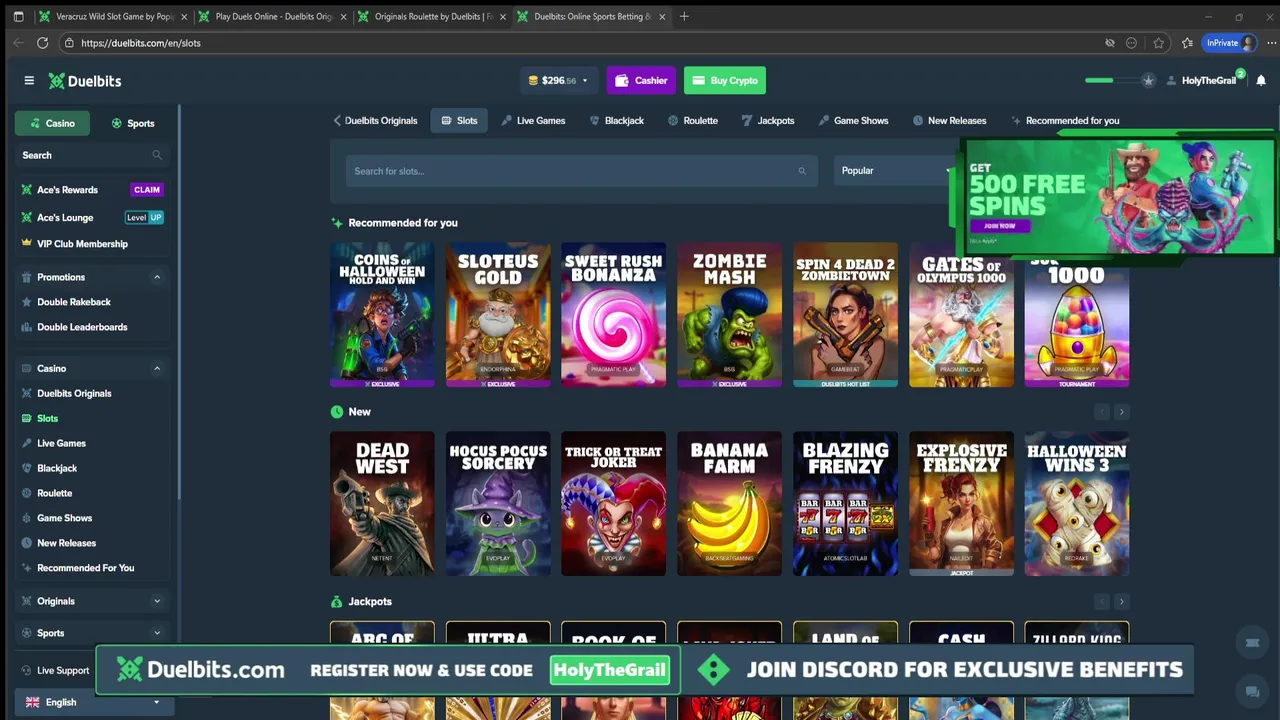Click the sidebar Search field

[92, 155]
